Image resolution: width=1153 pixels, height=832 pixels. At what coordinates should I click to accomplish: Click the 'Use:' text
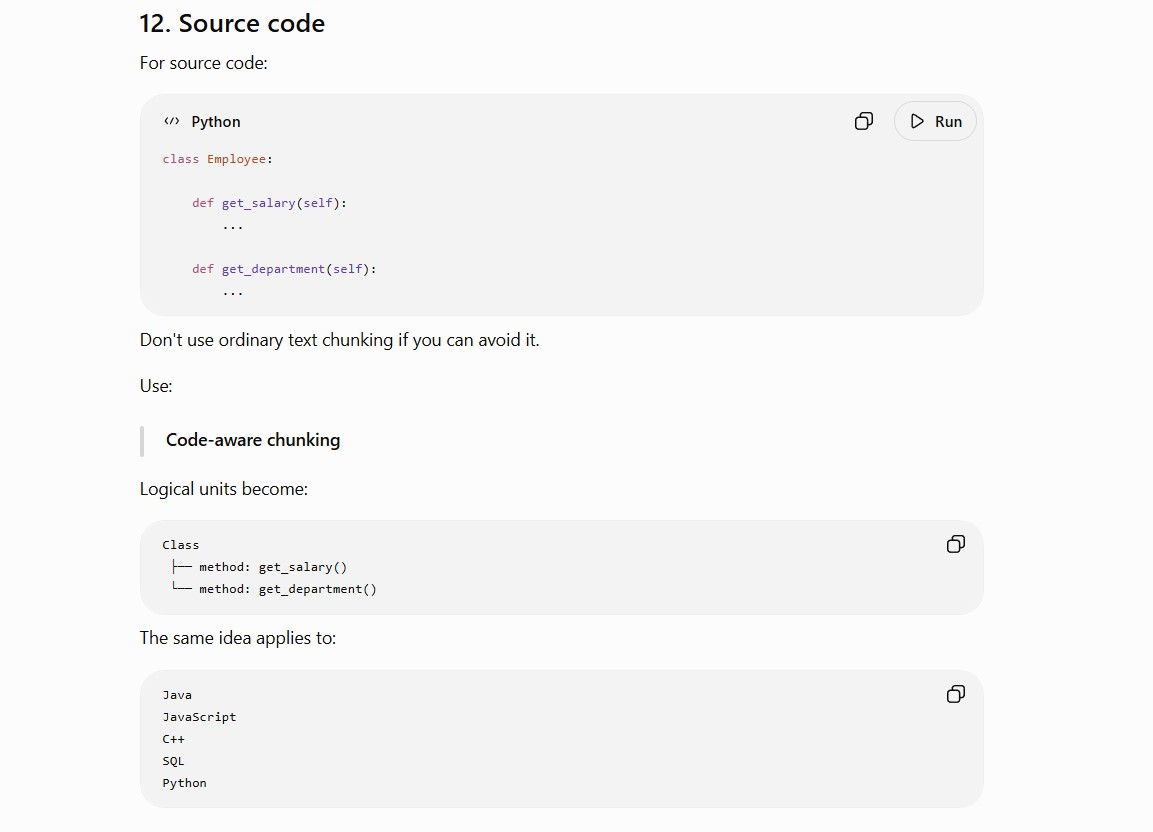pyautogui.click(x=156, y=386)
